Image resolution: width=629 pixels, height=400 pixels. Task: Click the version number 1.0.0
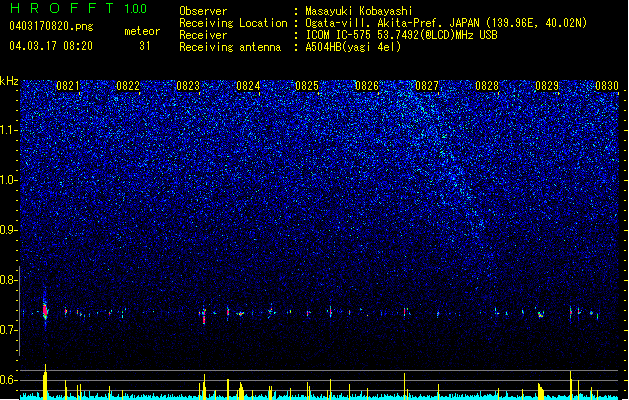tap(135, 9)
